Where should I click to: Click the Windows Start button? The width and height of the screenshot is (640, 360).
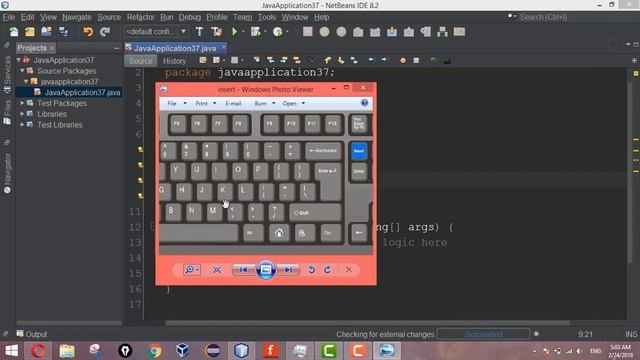tap(11, 351)
